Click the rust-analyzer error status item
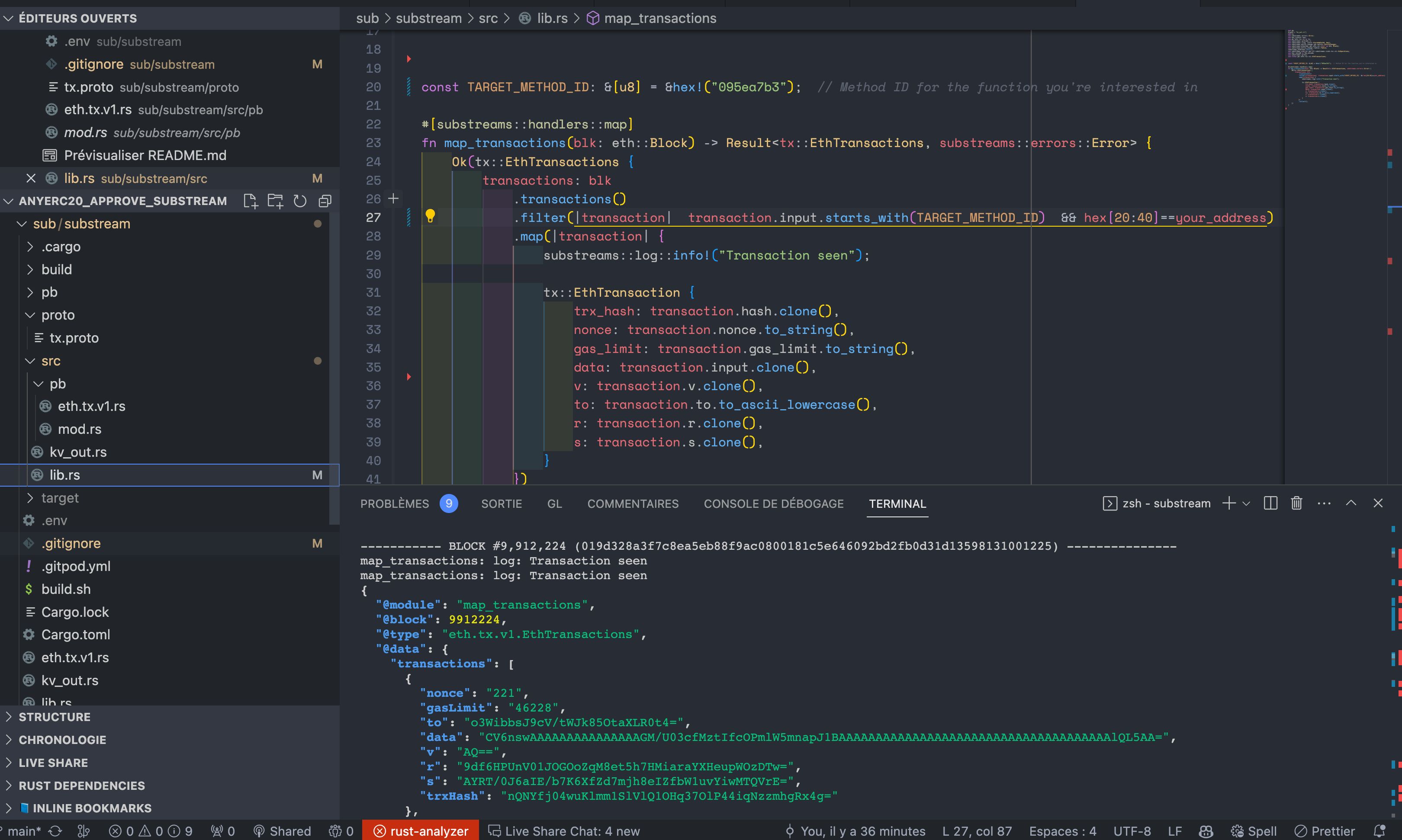 pyautogui.click(x=421, y=831)
